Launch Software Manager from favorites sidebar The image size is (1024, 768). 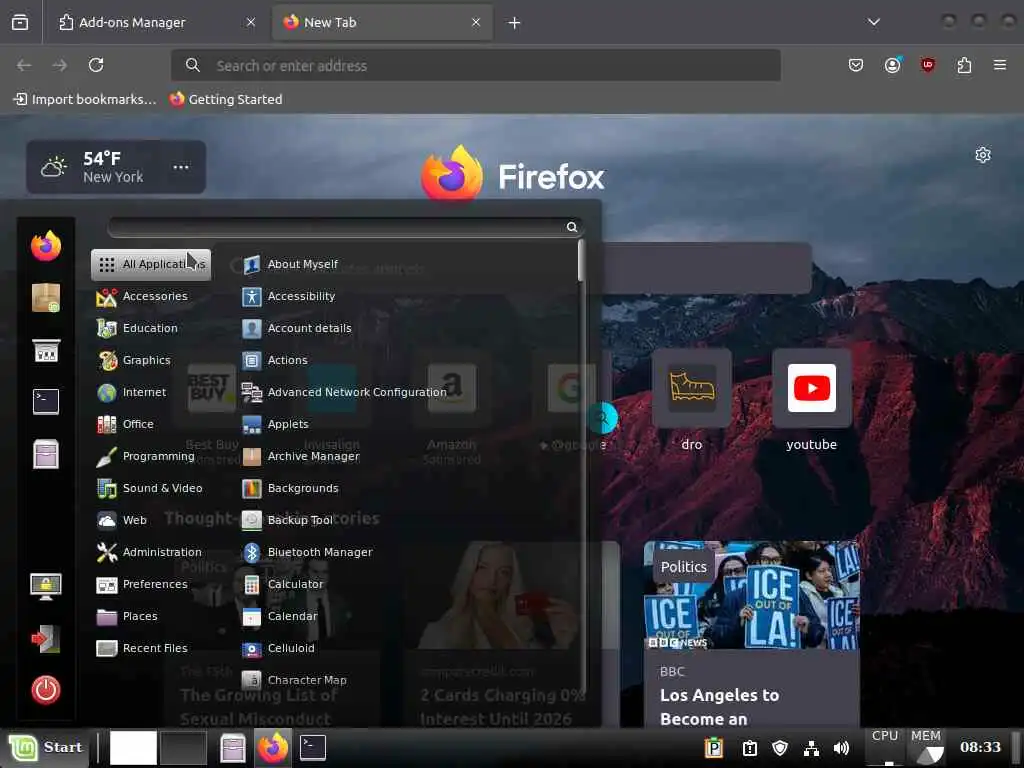click(46, 298)
